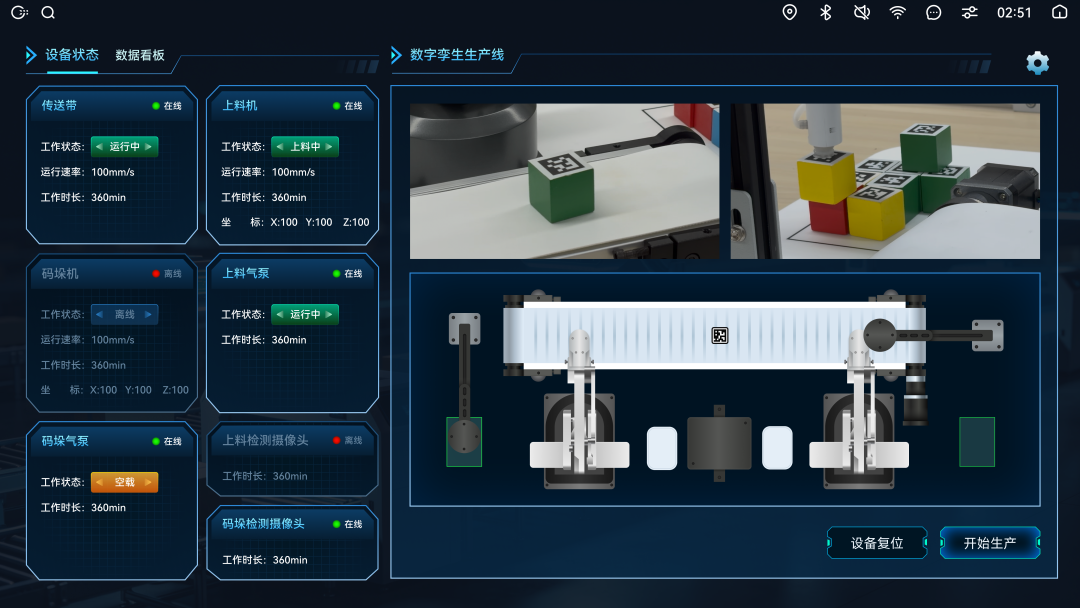Open the chat bubble messages icon
1080x608 pixels.
(x=933, y=12)
